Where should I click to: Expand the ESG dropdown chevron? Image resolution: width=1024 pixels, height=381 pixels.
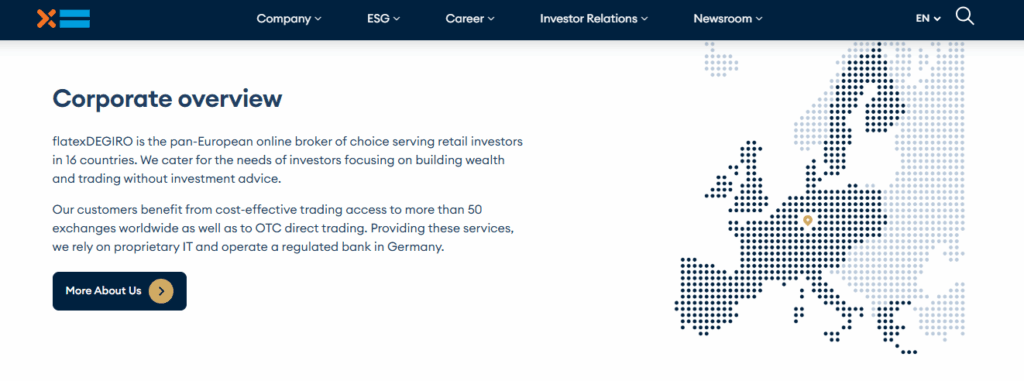tap(396, 19)
